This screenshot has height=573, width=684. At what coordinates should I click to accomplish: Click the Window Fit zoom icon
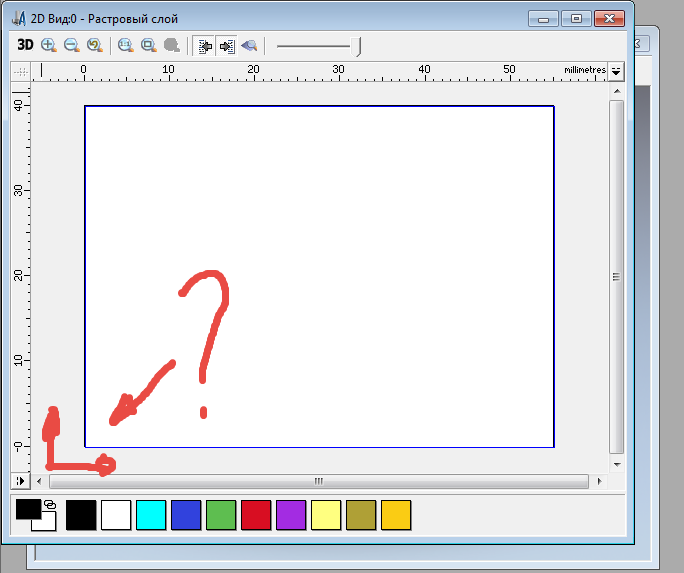click(149, 45)
